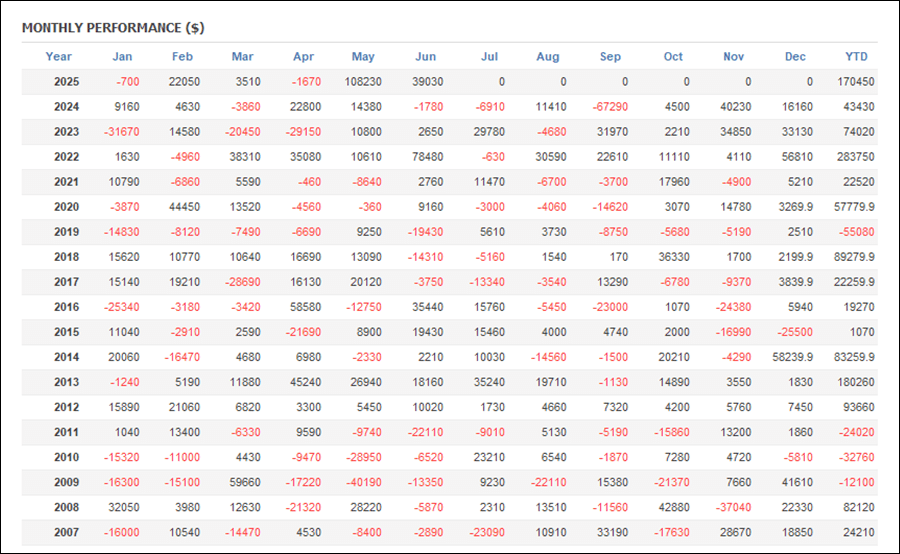Click 2022 YTD value 283750
This screenshot has width=900, height=554.
pyautogui.click(x=855, y=157)
